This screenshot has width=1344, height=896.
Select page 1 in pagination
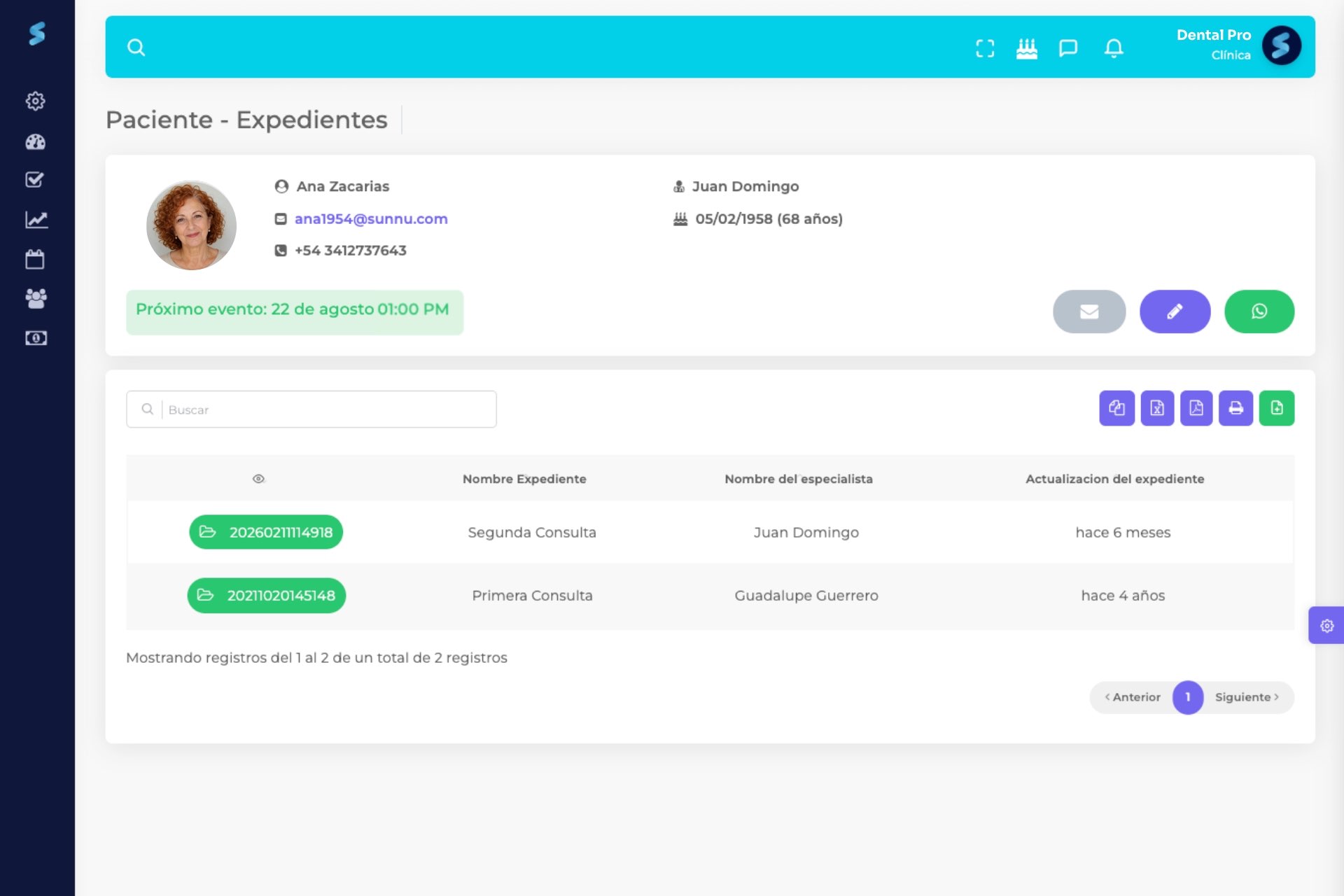[1188, 697]
